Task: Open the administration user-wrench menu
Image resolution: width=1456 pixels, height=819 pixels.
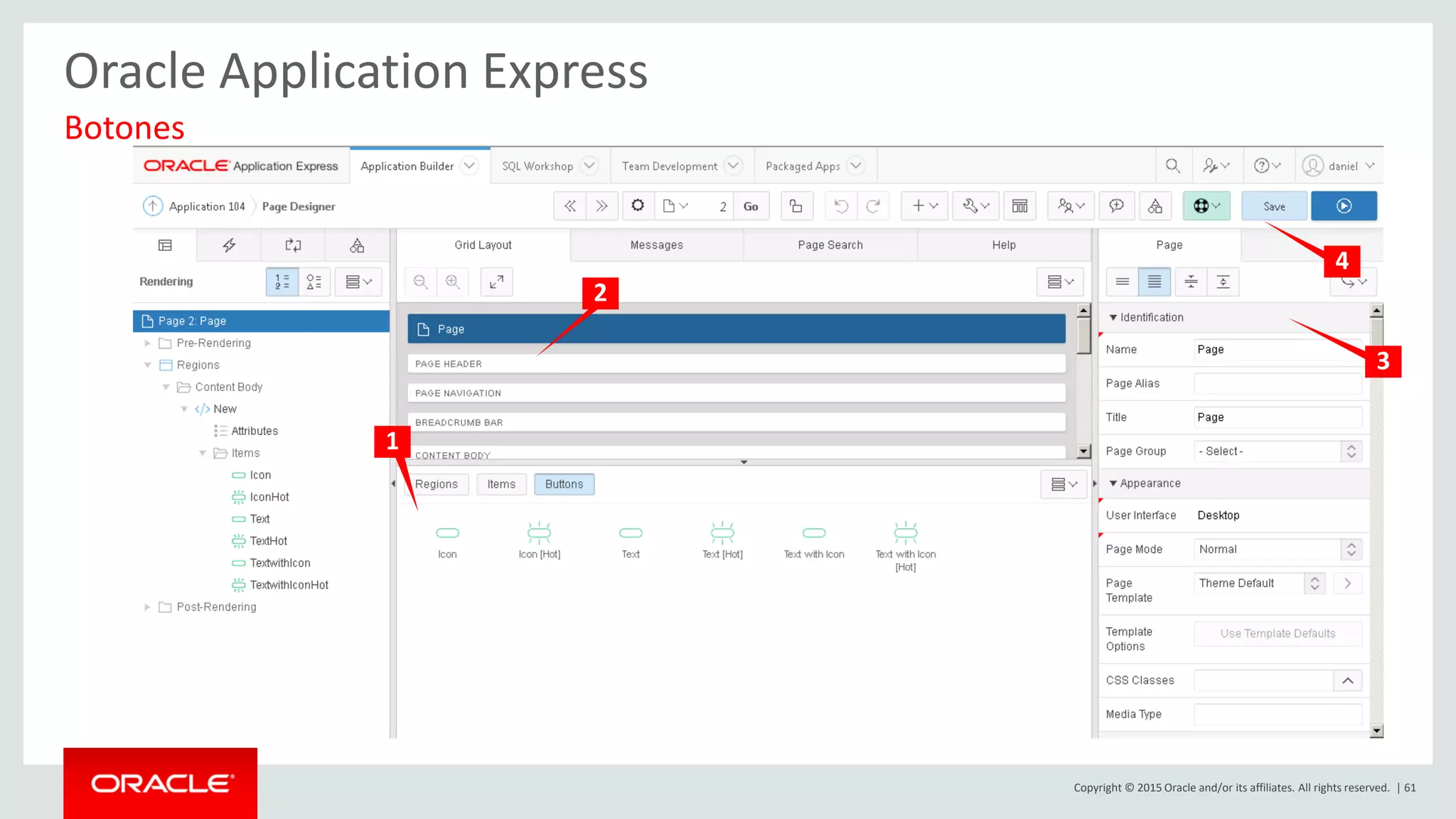Action: pyautogui.click(x=1215, y=166)
